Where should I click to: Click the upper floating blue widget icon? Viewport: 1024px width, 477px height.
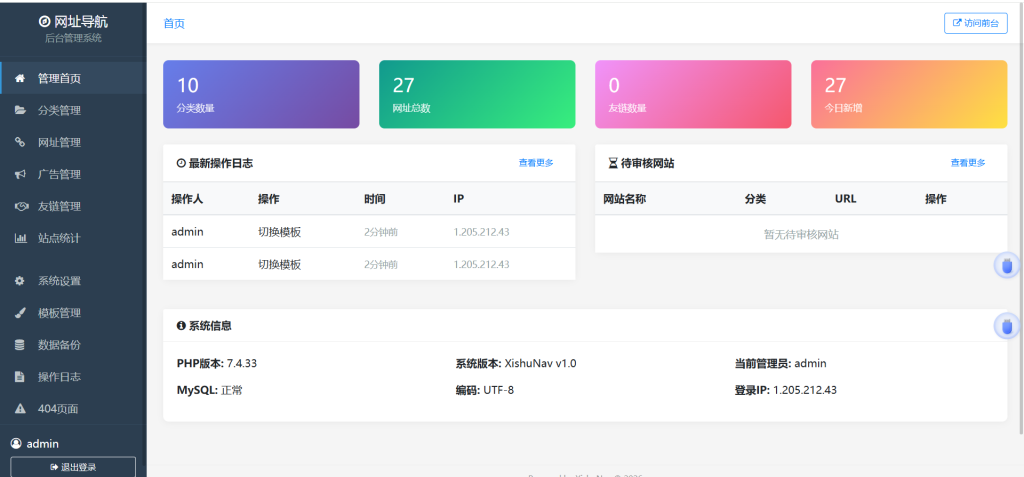1006,265
